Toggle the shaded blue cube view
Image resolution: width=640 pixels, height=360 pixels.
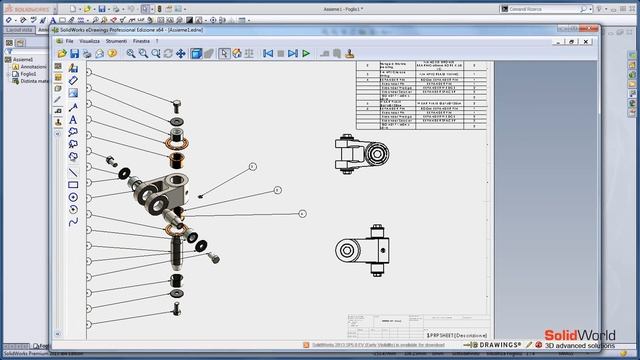(x=196, y=53)
